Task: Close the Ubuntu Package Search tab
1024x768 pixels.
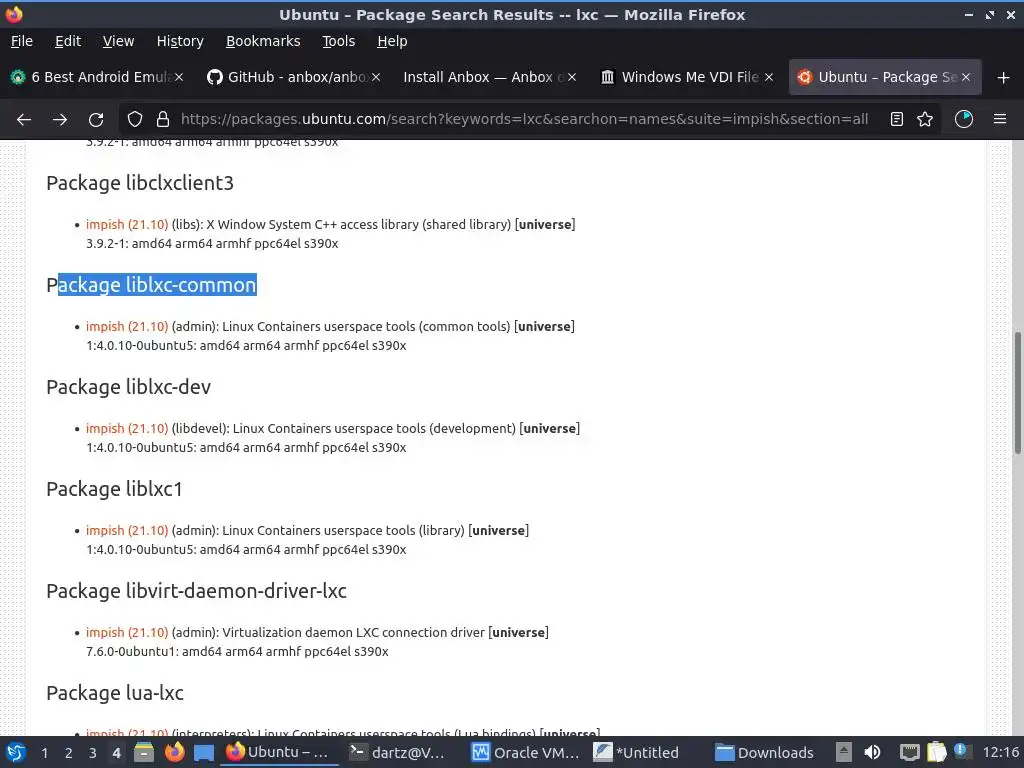Action: (x=966, y=77)
